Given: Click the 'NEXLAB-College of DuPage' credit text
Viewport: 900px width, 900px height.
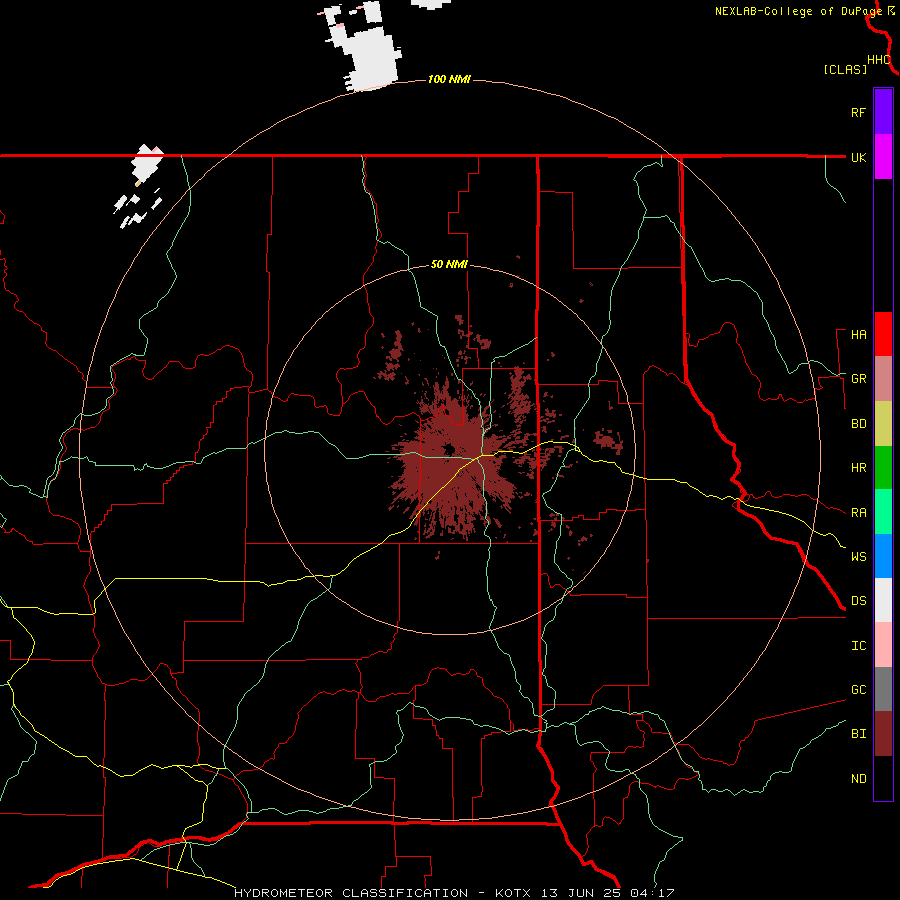Looking at the screenshot, I should [x=798, y=11].
